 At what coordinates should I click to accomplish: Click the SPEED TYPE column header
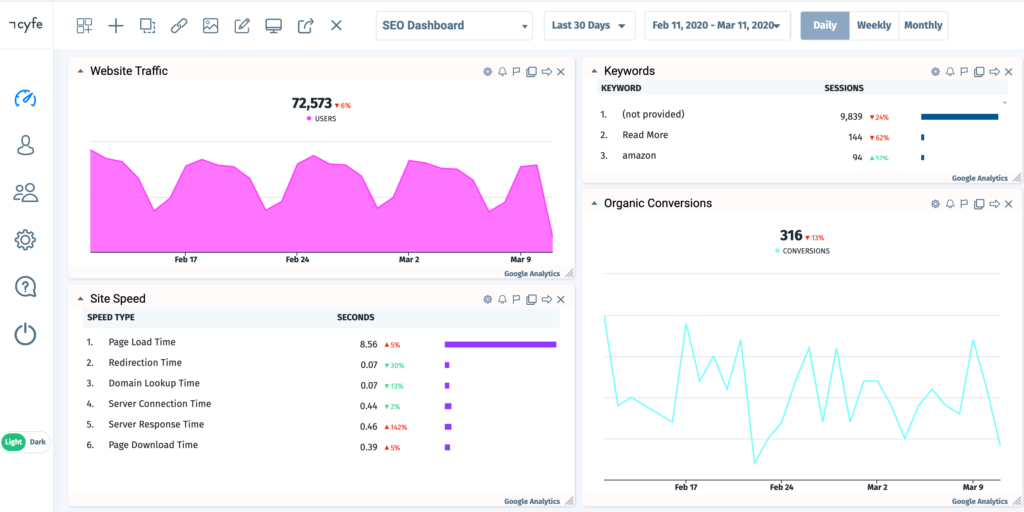coord(111,317)
